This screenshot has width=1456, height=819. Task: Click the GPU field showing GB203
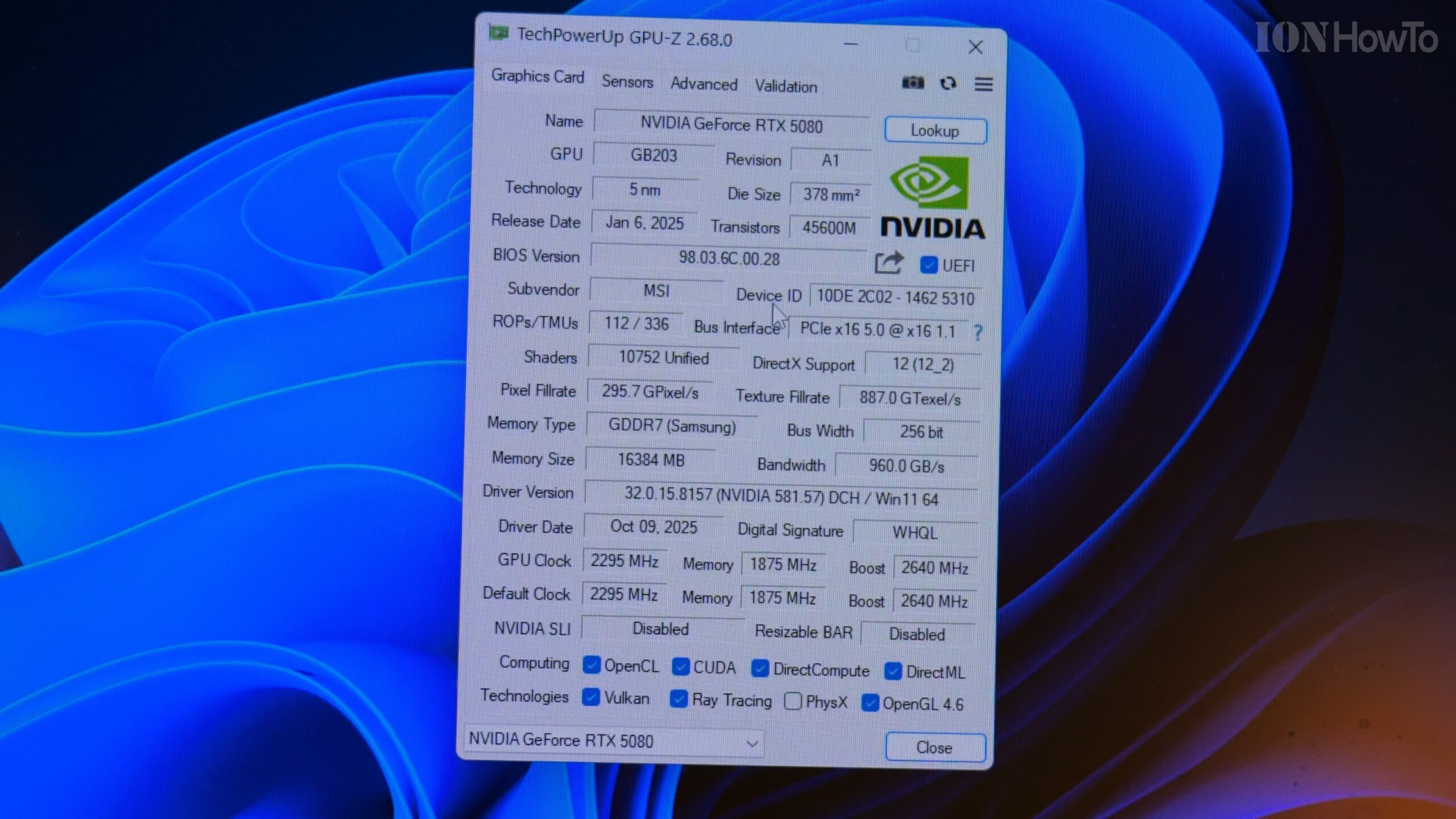click(x=653, y=155)
